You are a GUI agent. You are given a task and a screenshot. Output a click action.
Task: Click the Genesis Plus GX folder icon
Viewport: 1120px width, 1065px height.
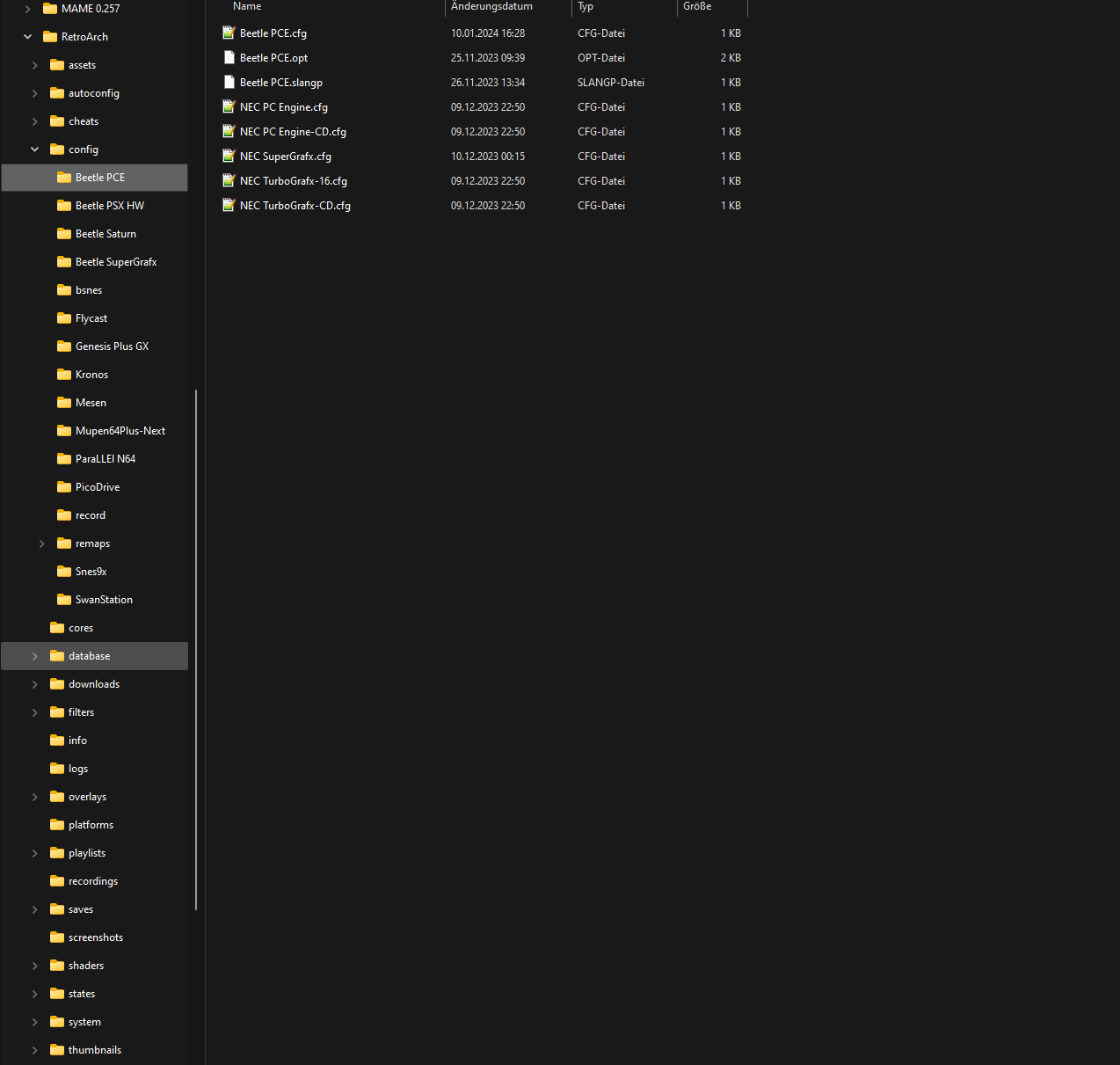coord(64,346)
